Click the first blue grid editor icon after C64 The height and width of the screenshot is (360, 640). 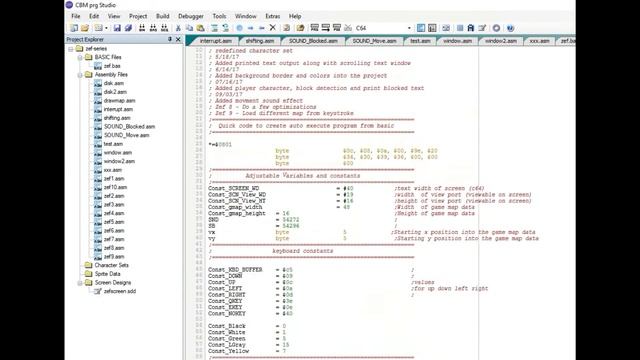point(421,28)
